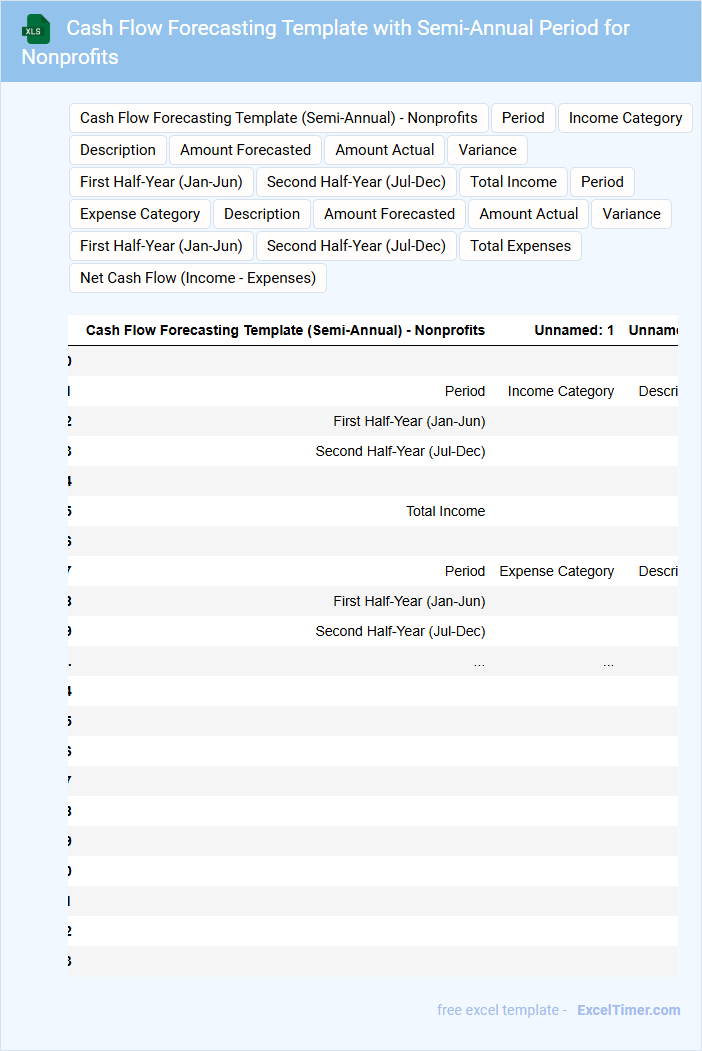Click bold table header 'Cash Flow Forecasting Template (Semi-Annual) - Nonprofits'
This screenshot has height=1051, width=702.
(x=285, y=330)
